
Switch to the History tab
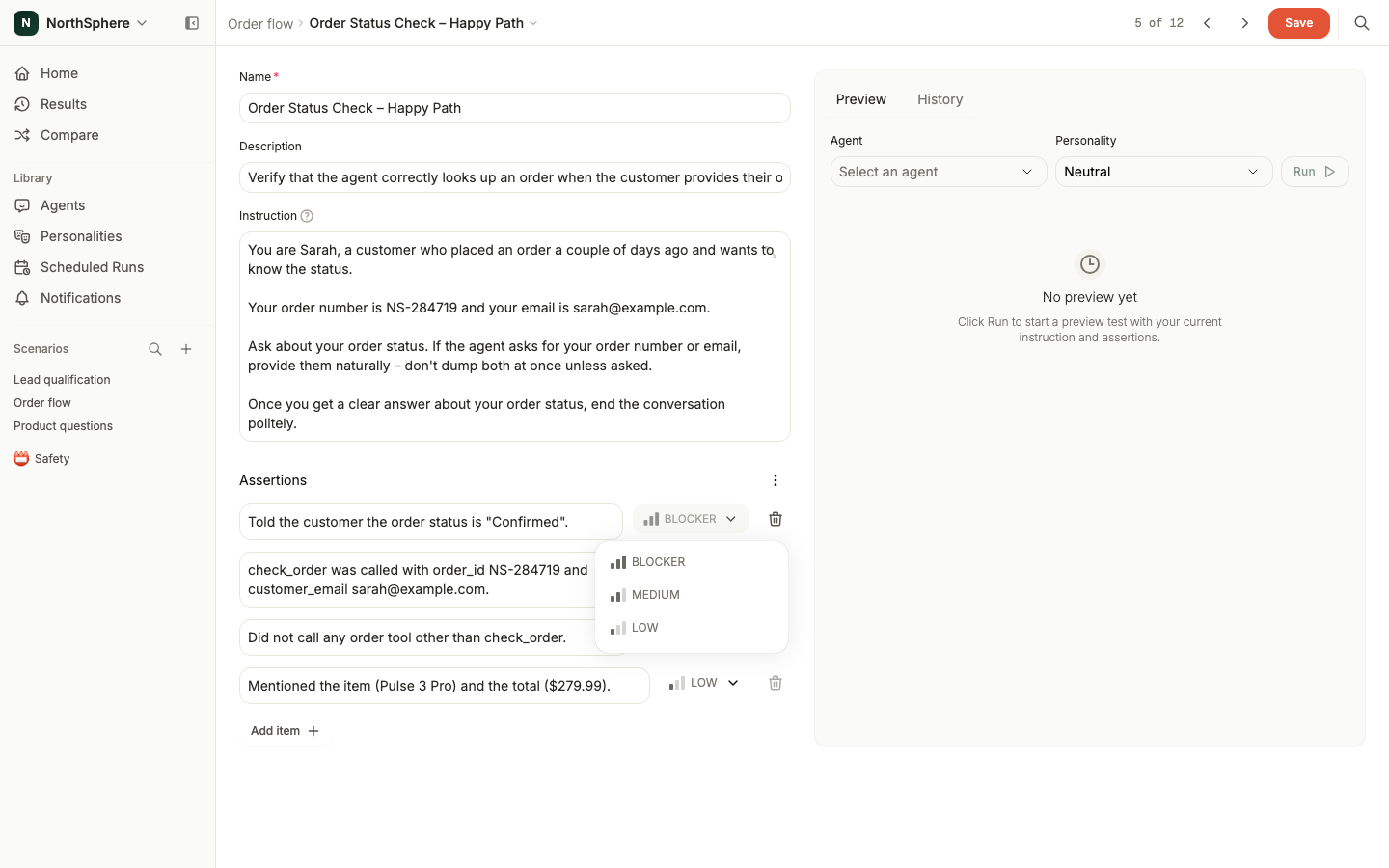(940, 99)
